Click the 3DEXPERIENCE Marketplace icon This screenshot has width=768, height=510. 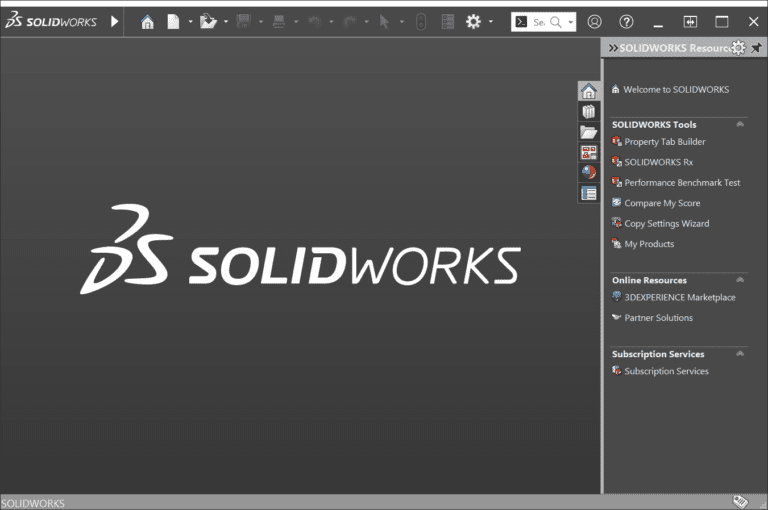617,296
